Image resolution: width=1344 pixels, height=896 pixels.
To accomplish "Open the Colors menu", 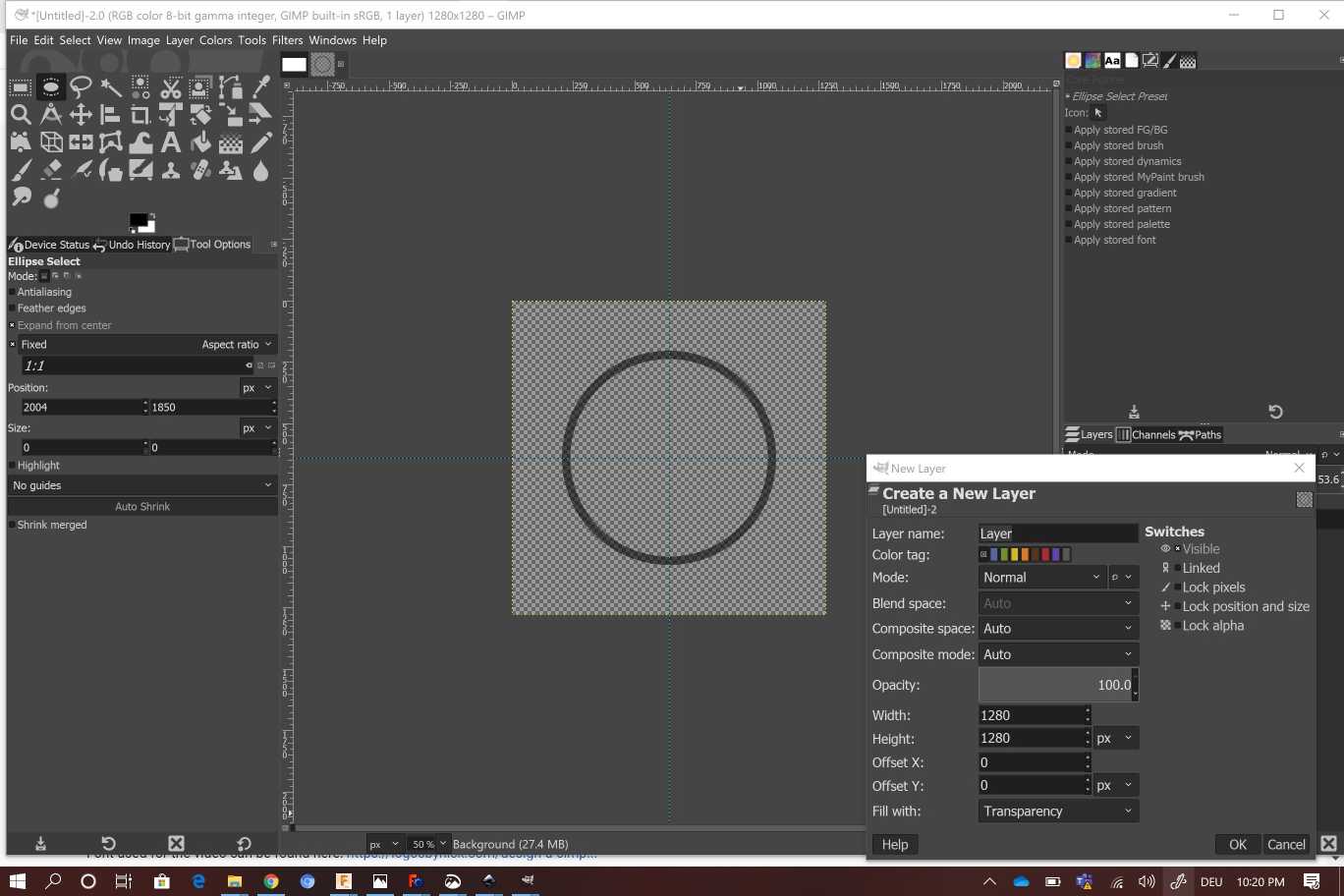I will pos(215,40).
